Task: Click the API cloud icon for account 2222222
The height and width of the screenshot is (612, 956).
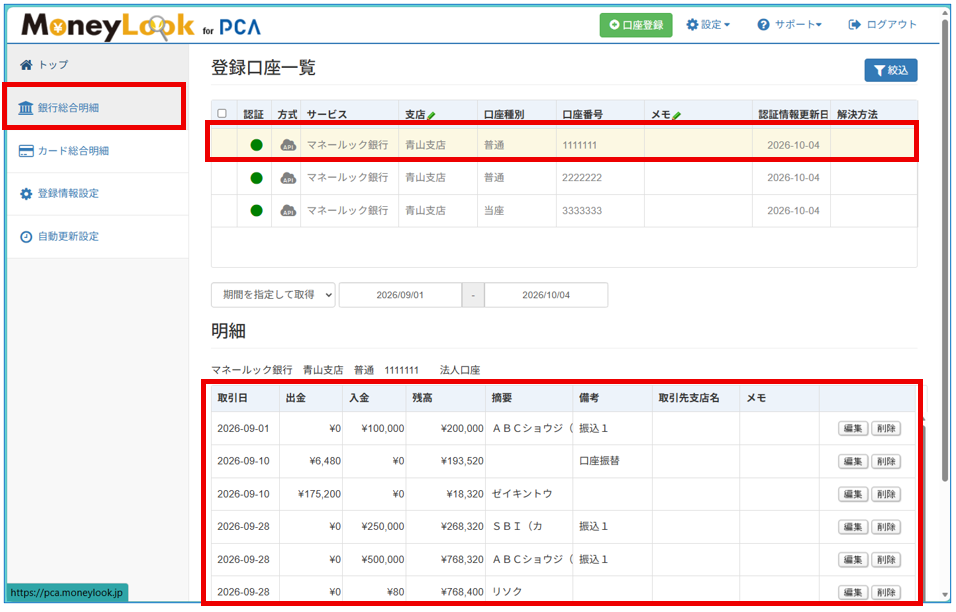Action: click(288, 178)
